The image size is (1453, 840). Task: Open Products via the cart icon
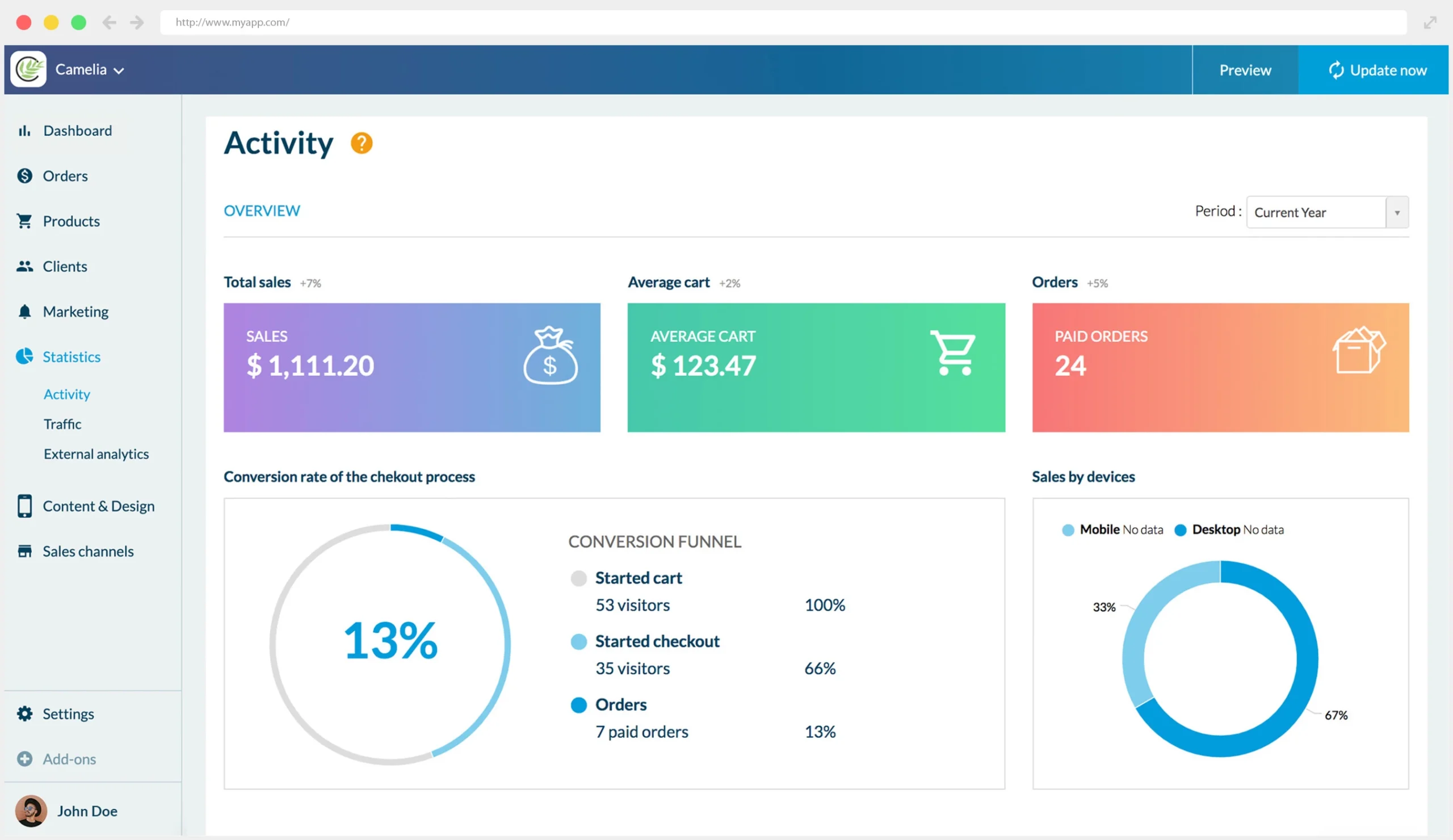tap(25, 221)
